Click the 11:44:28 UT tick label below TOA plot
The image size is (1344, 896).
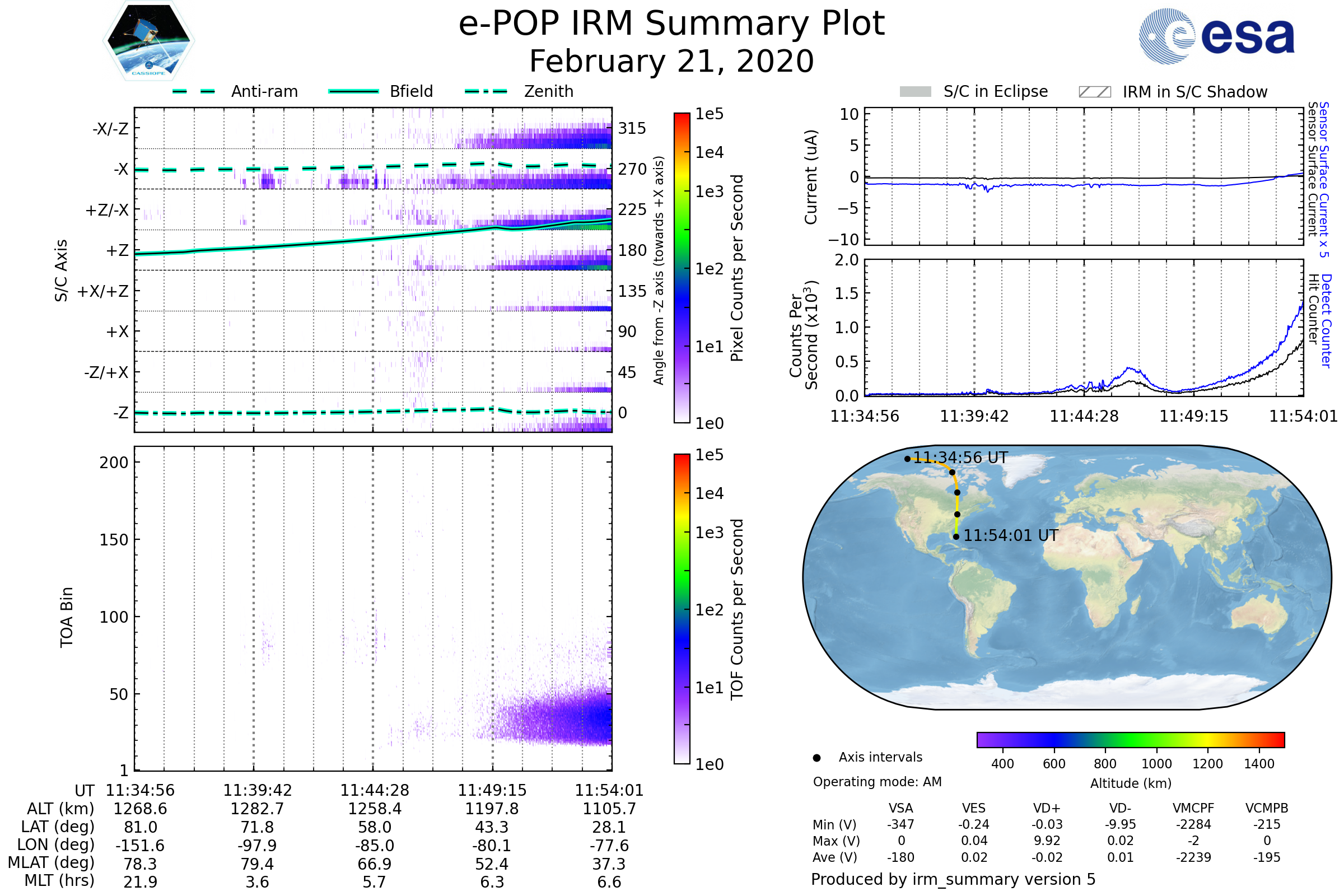pyautogui.click(x=375, y=790)
